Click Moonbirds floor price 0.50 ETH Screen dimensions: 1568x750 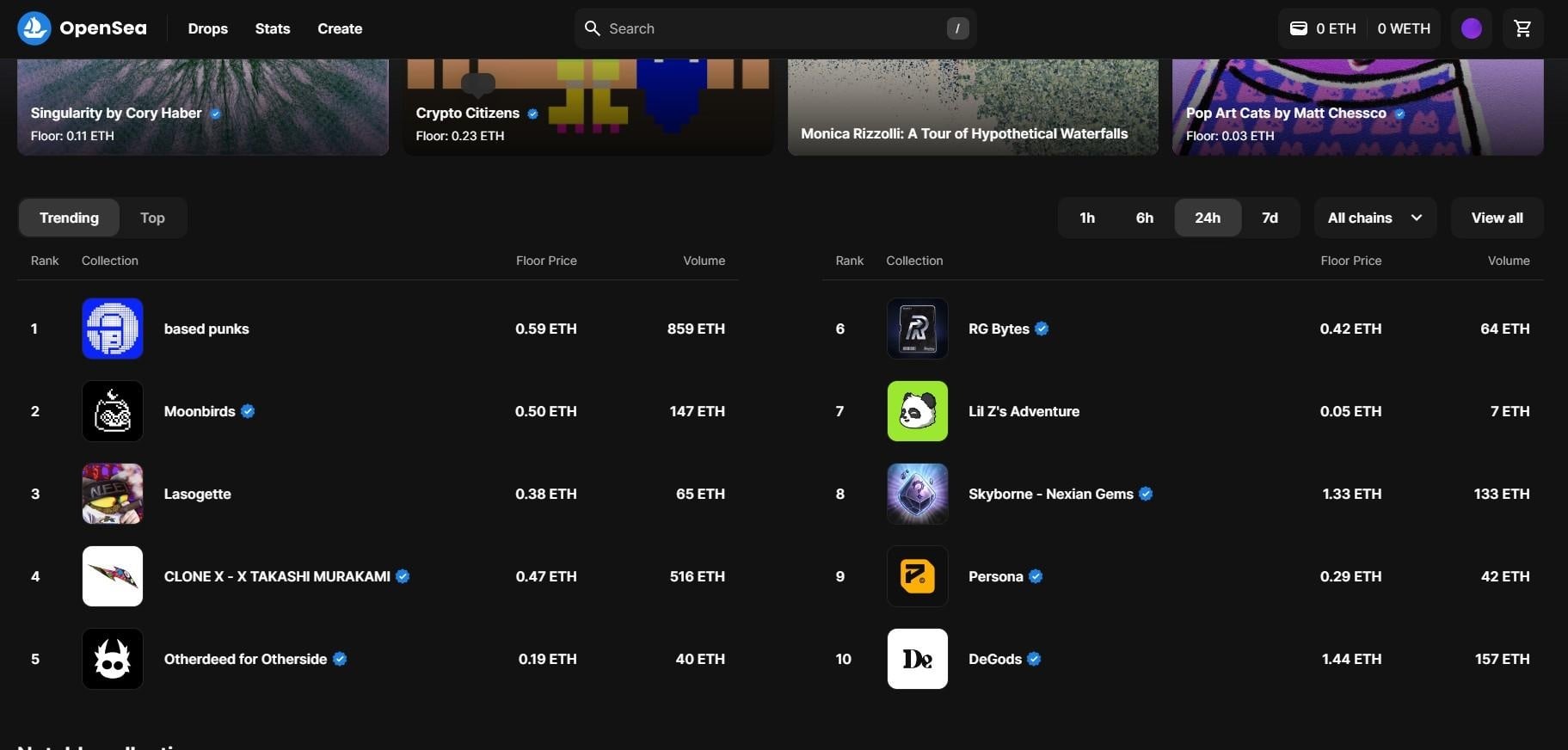(546, 411)
